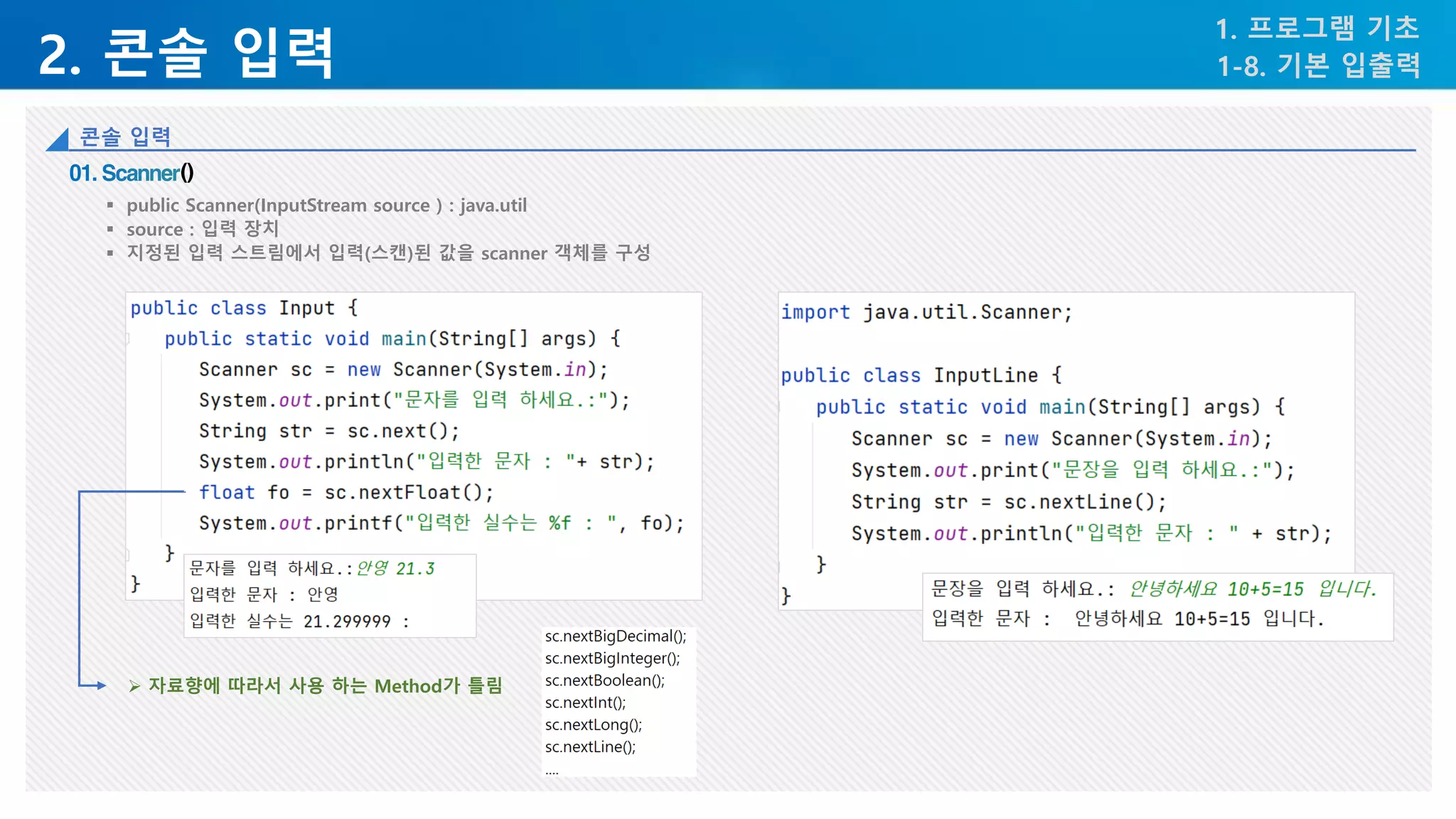Viewport: 1456px width, 819px height.
Task: Click the output '문장을 입력 하세요.: 안녕하세요 10+5=15 입니다.'
Action: [x=1155, y=589]
